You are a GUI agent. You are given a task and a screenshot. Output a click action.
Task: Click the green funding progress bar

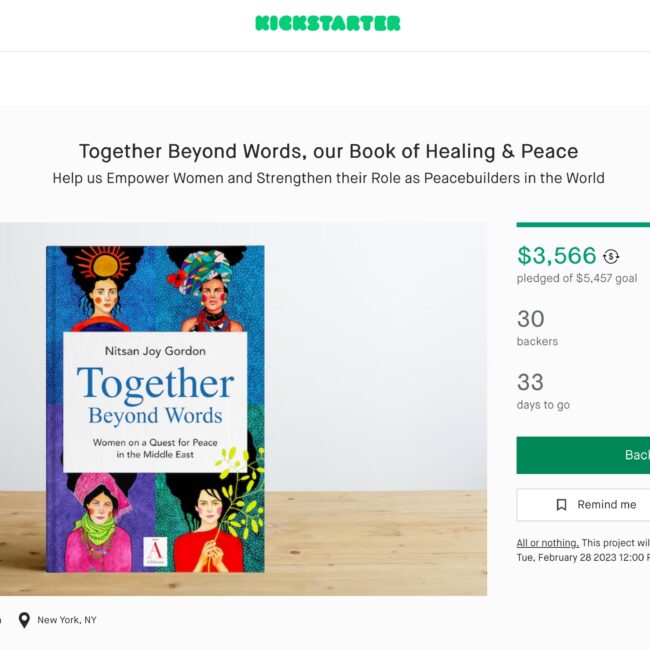point(583,225)
